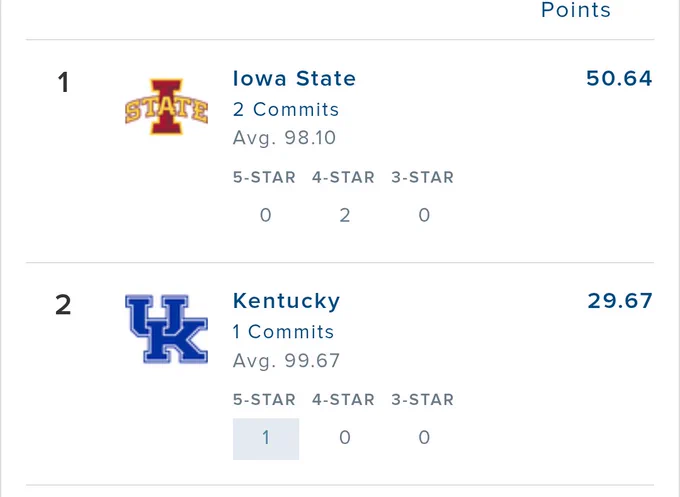Click Kentucky's 29.67 points total
680x497 pixels.
(x=620, y=301)
